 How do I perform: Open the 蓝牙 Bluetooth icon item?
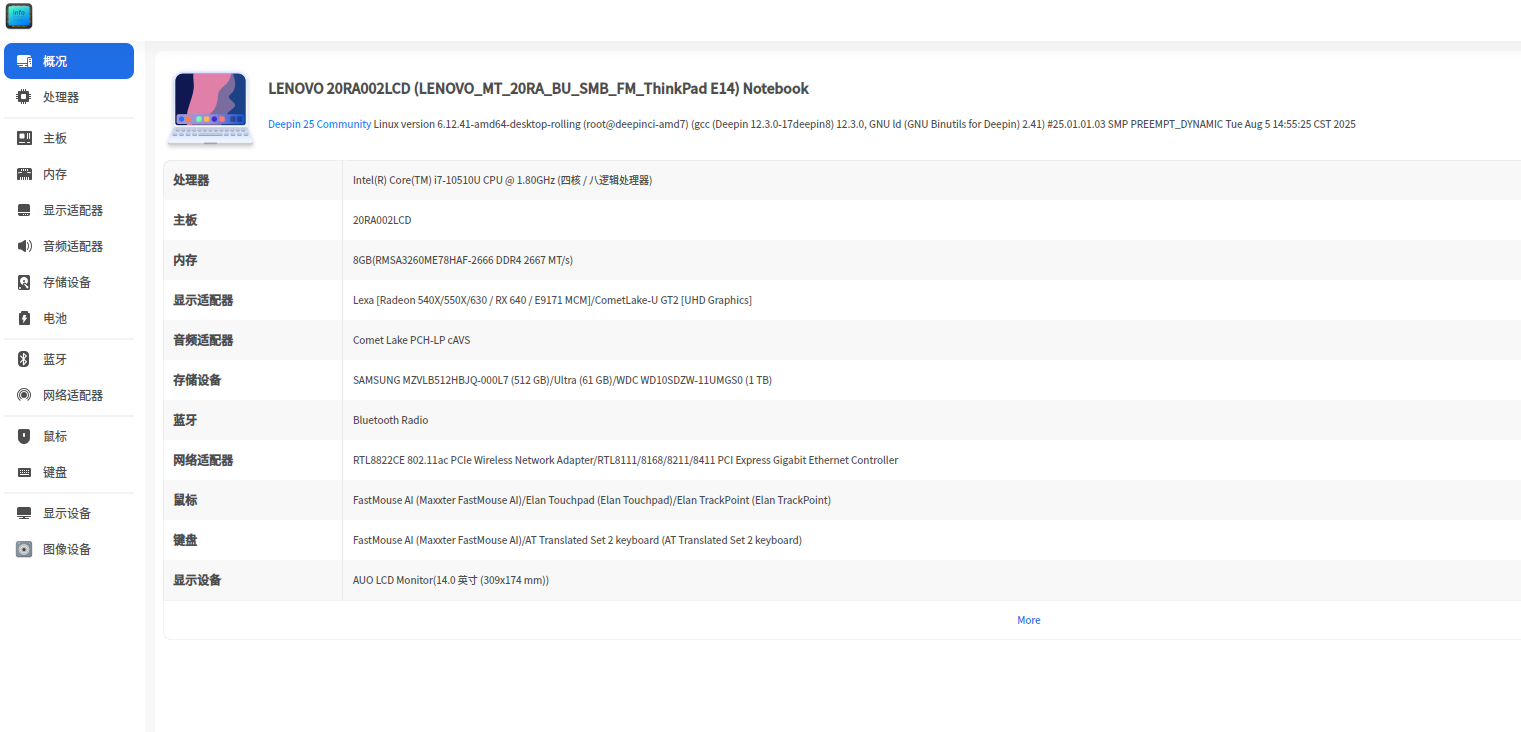click(x=24, y=359)
